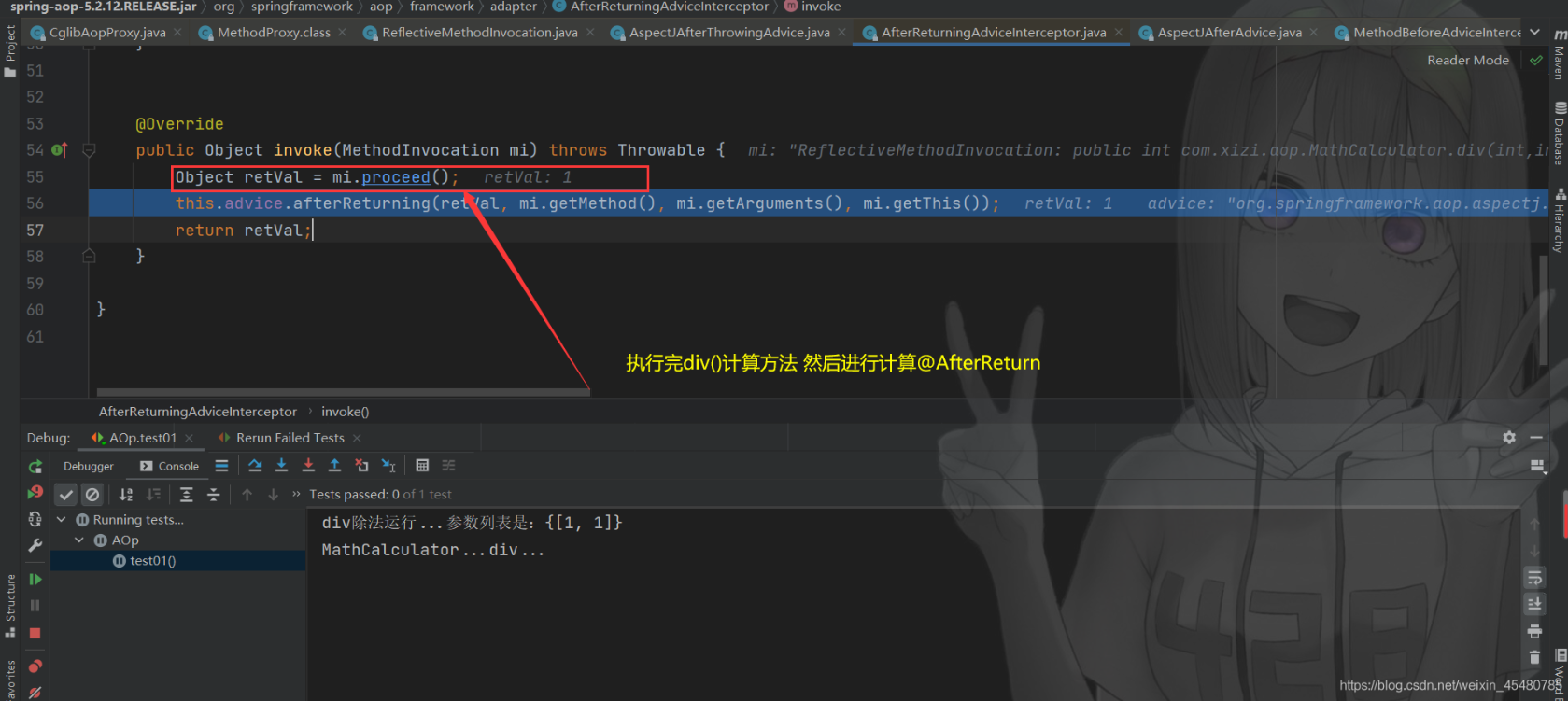Viewport: 1568px width, 701px height.
Task: Close the AOp.test01 debug tab
Action: pos(190,438)
